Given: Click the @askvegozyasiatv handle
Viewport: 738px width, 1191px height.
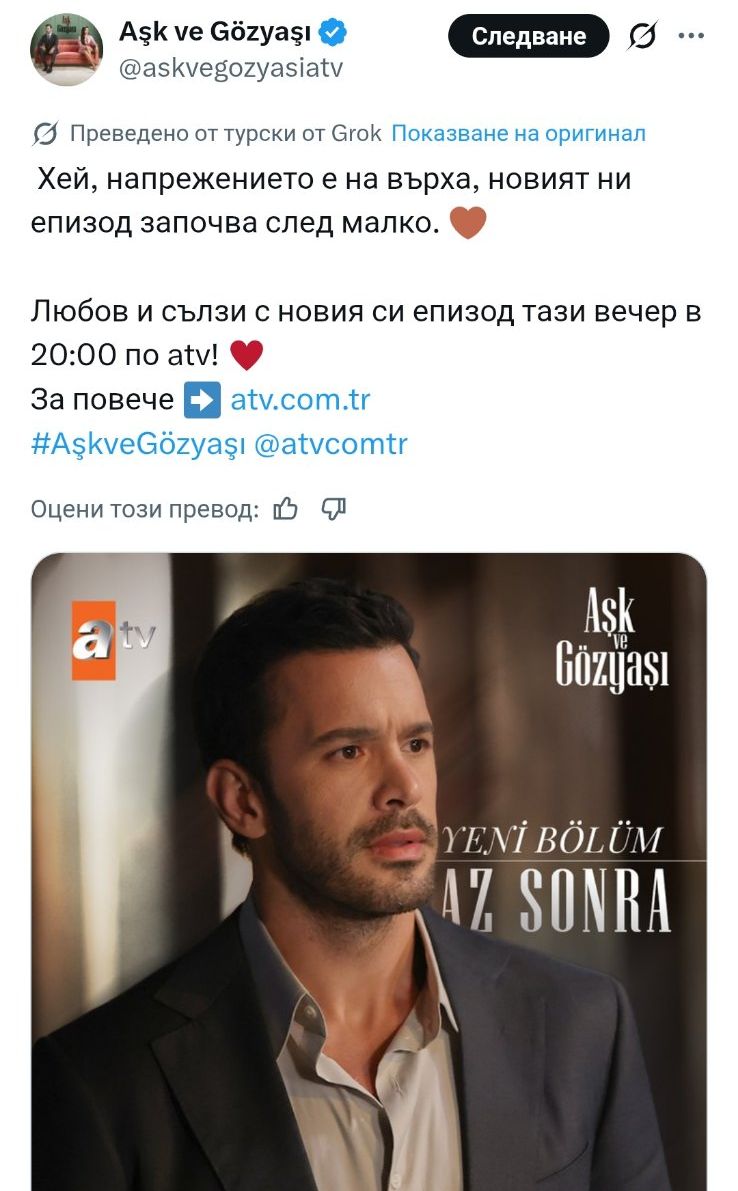Looking at the screenshot, I should (231, 68).
